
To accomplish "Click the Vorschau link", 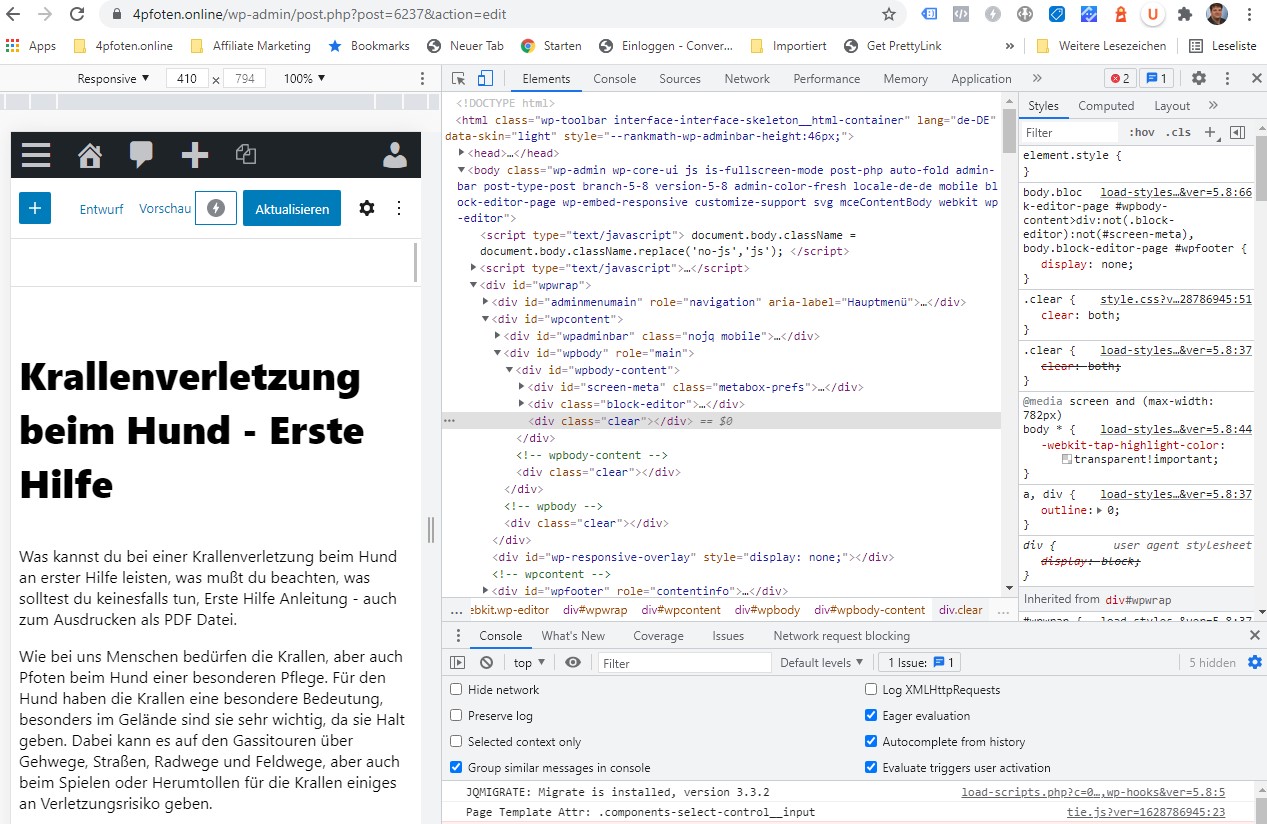I will point(165,208).
